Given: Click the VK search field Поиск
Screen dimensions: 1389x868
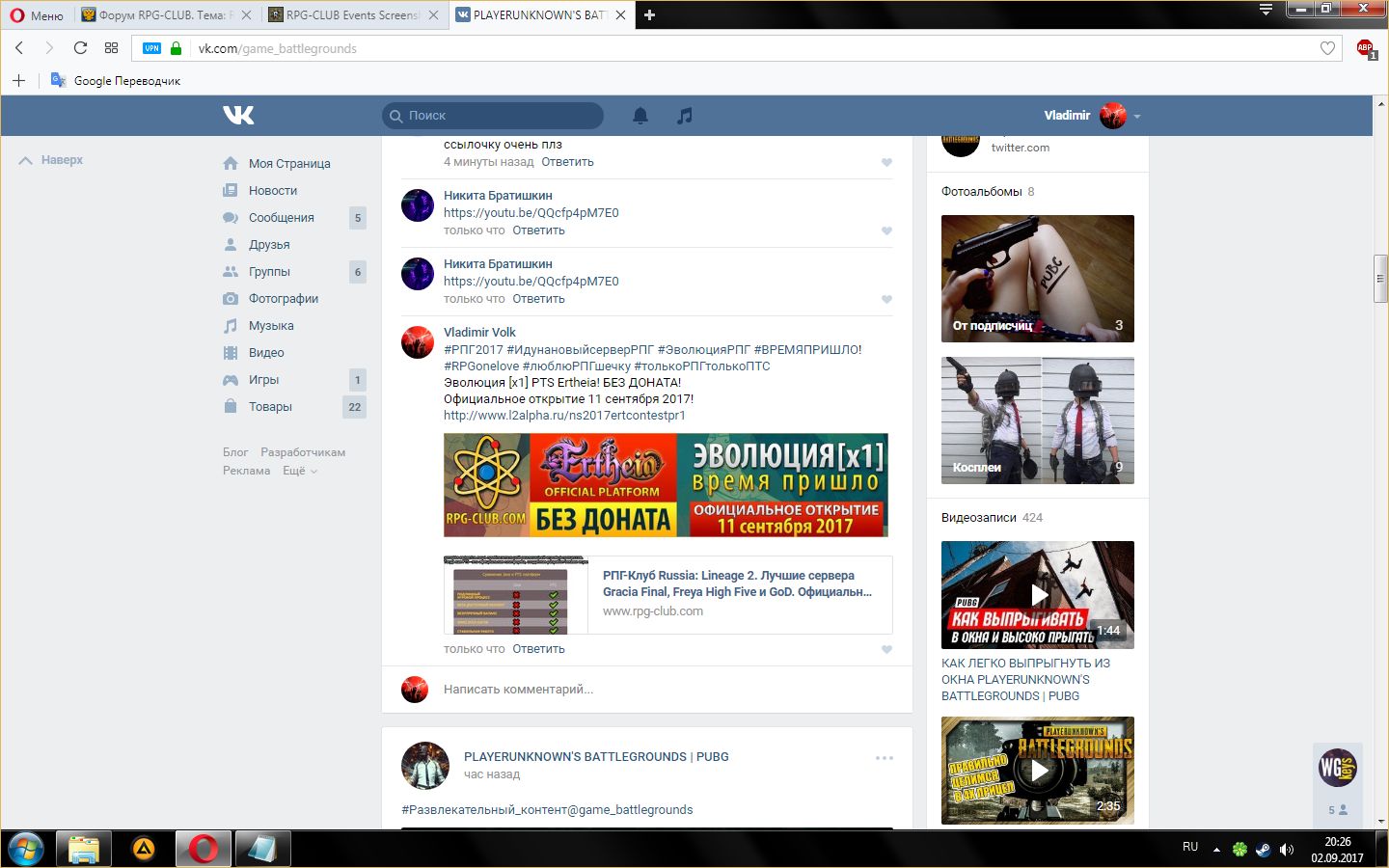Looking at the screenshot, I should point(493,116).
